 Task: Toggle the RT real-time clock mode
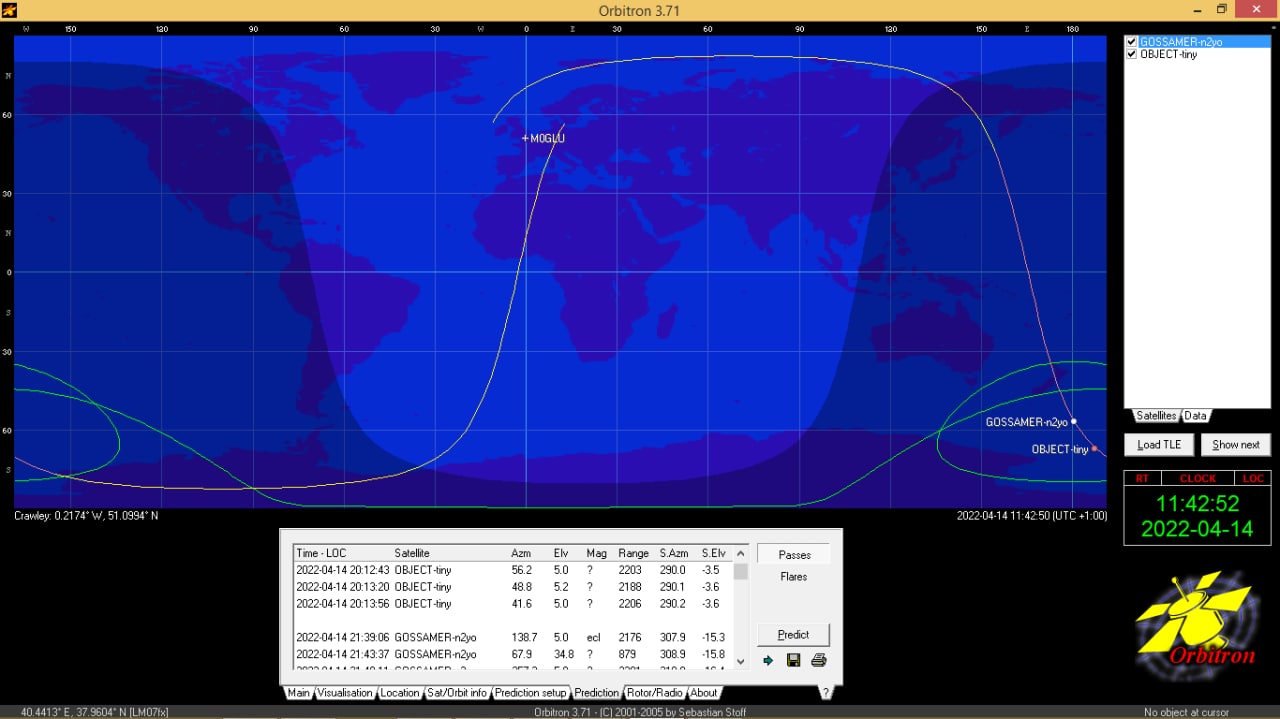[1142, 478]
